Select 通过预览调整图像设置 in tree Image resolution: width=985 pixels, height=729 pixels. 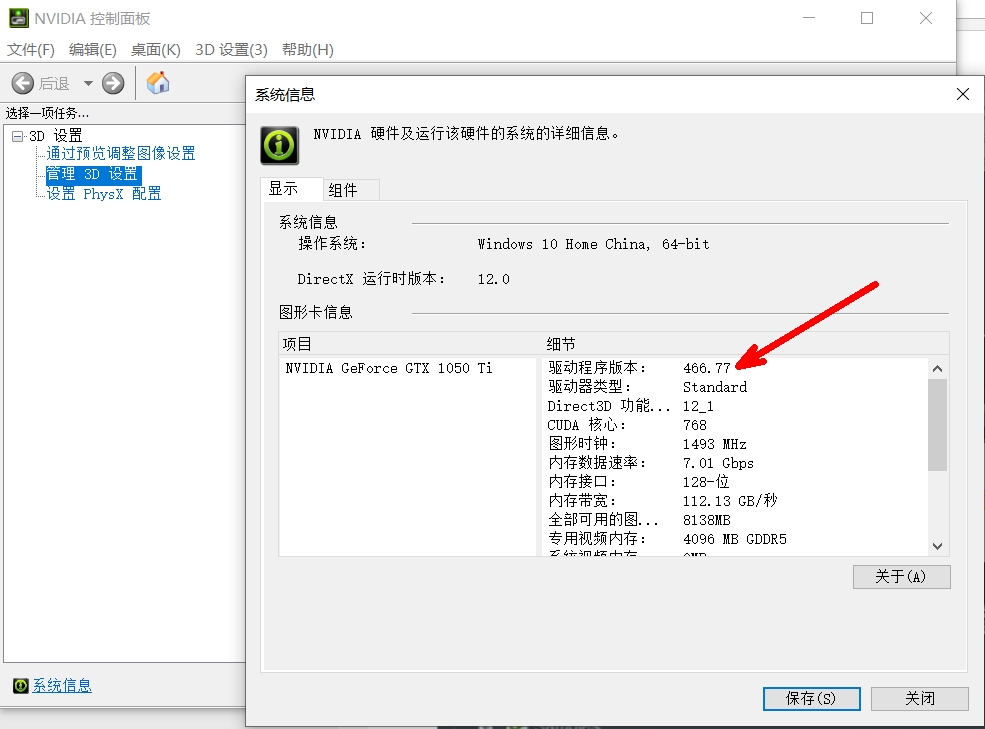(x=121, y=153)
